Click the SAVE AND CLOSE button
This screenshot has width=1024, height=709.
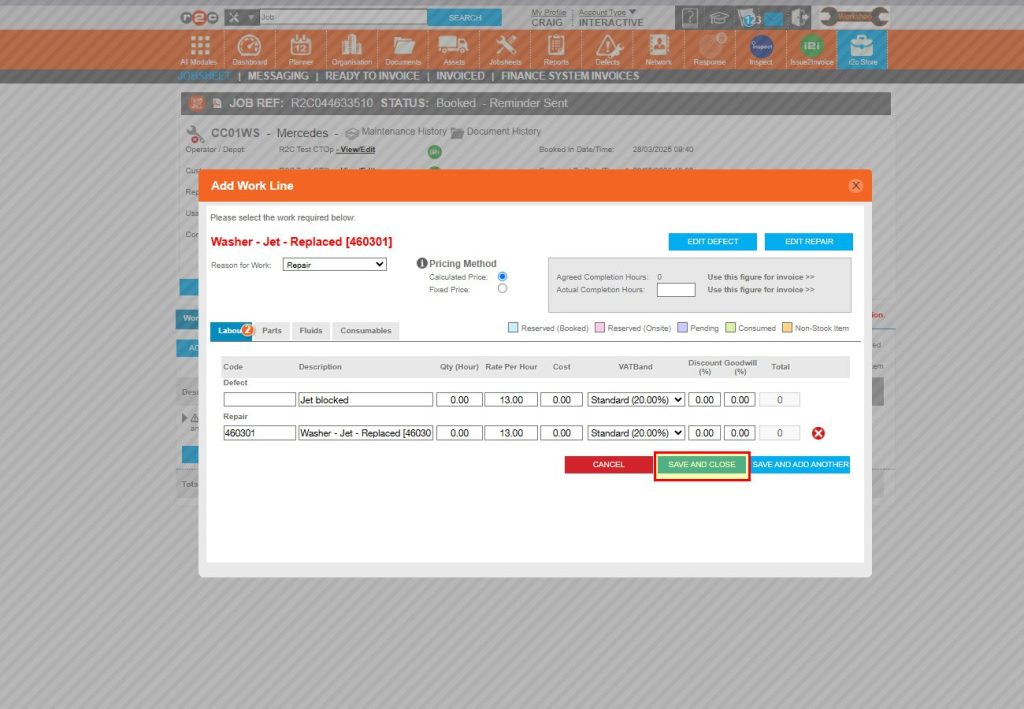(701, 464)
